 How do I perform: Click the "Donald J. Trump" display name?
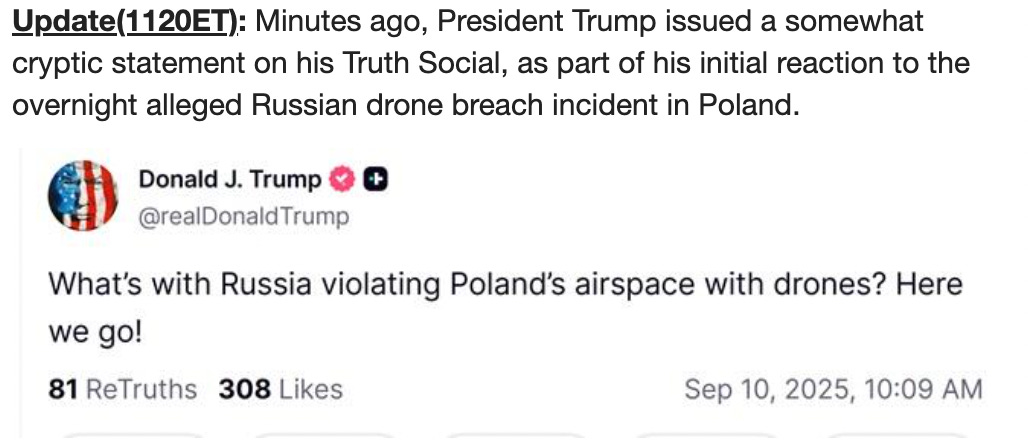(230, 180)
